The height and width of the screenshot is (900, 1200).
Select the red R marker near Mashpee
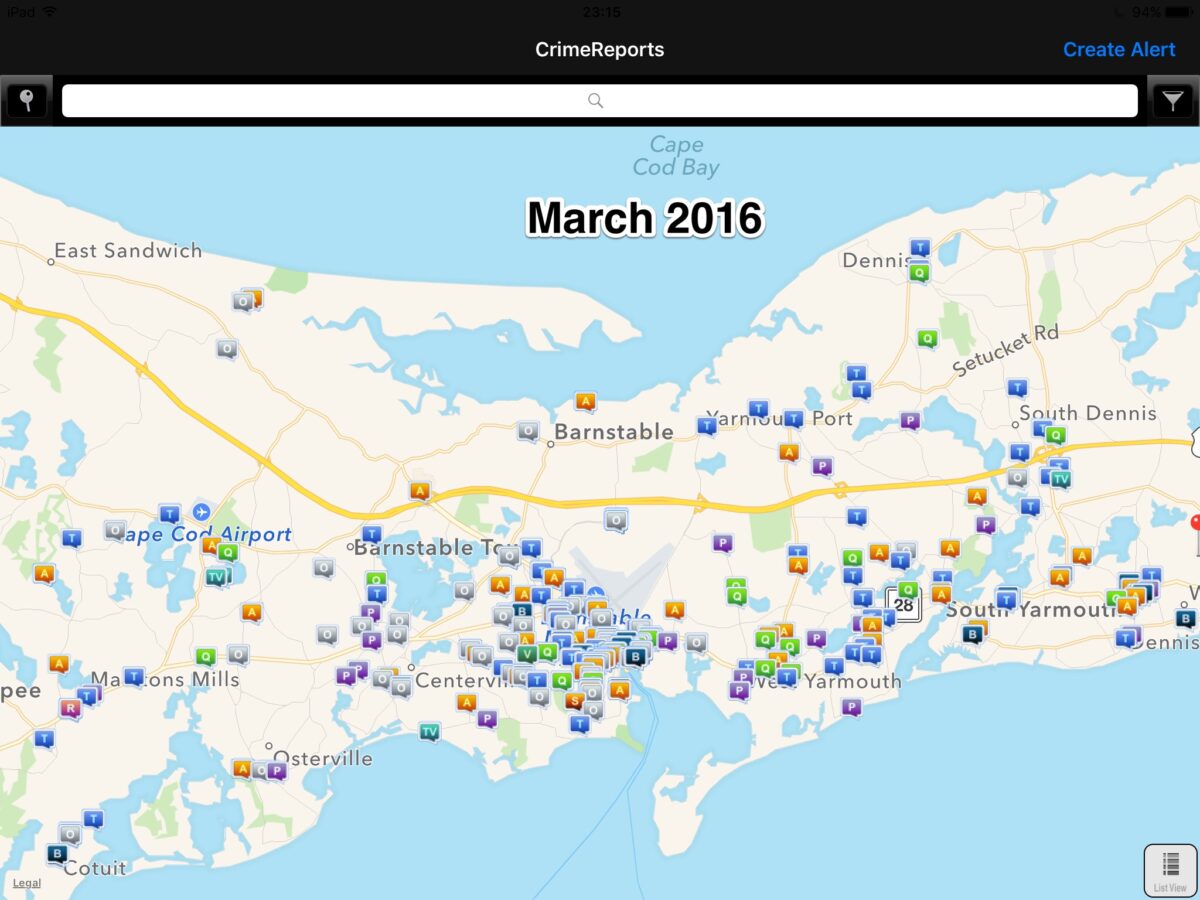(x=70, y=707)
